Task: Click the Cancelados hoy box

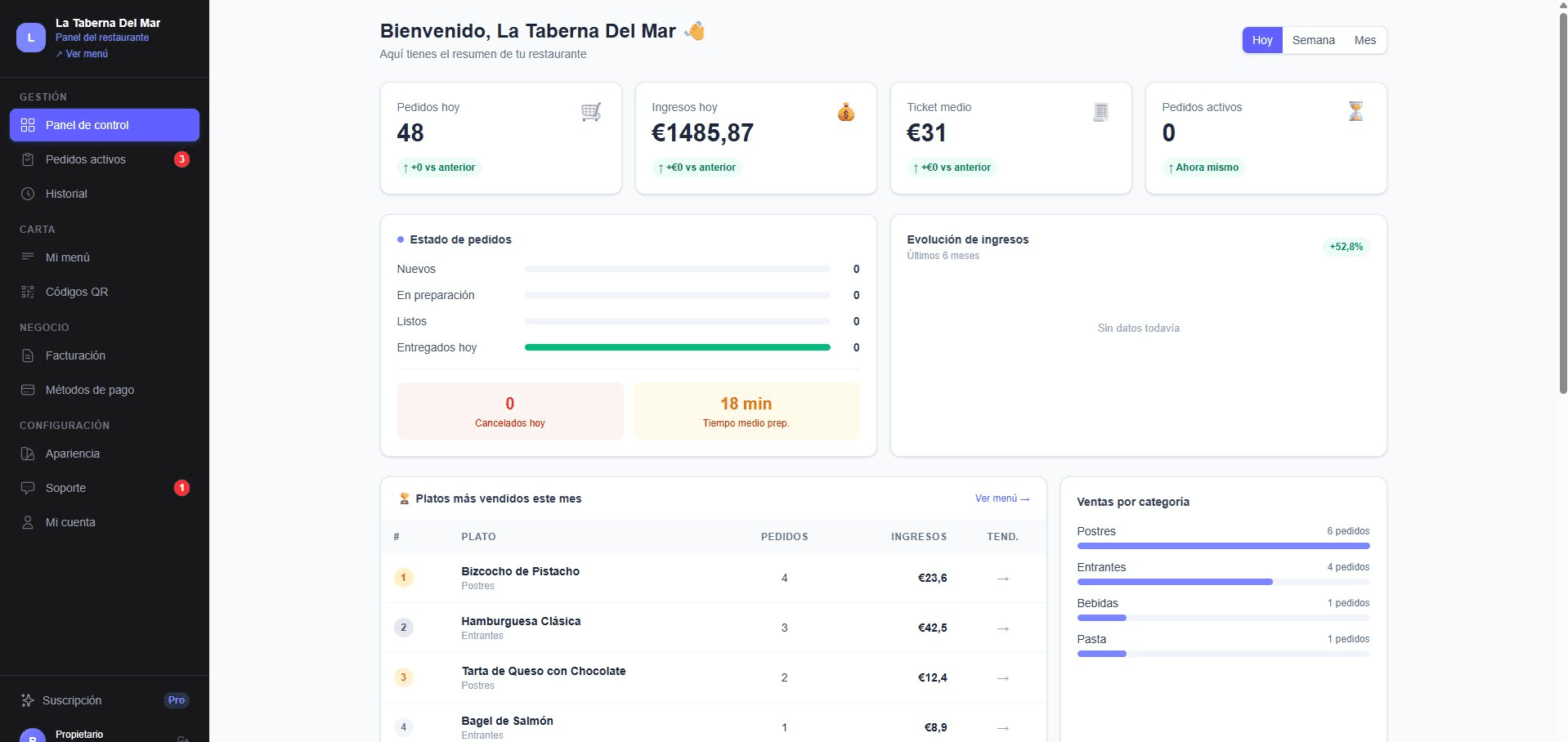Action: (x=510, y=411)
